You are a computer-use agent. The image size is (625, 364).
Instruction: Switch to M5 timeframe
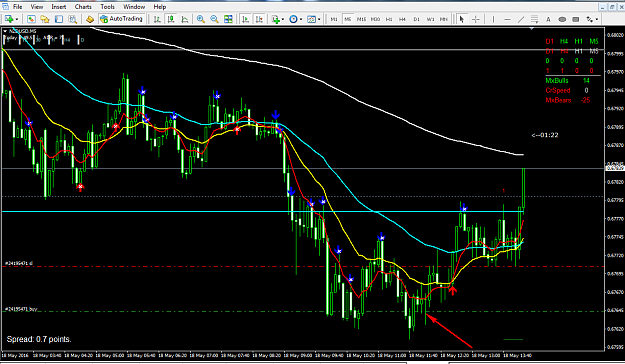(x=348, y=19)
